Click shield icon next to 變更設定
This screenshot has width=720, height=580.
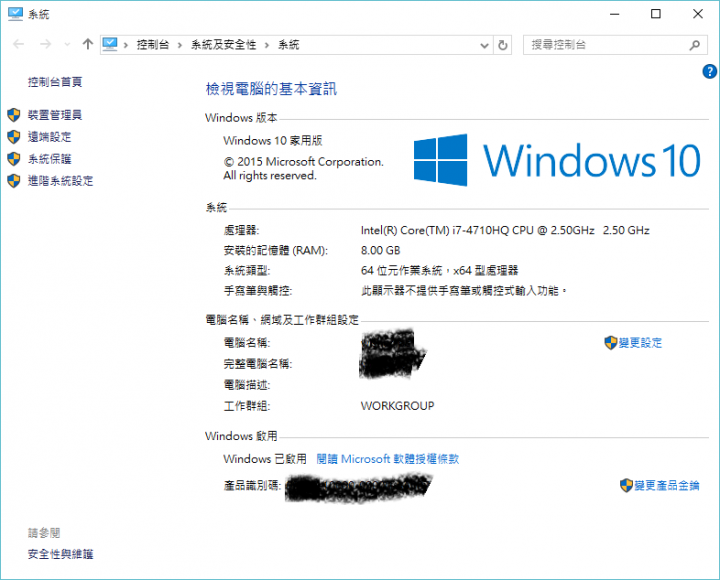pyautogui.click(x=611, y=343)
